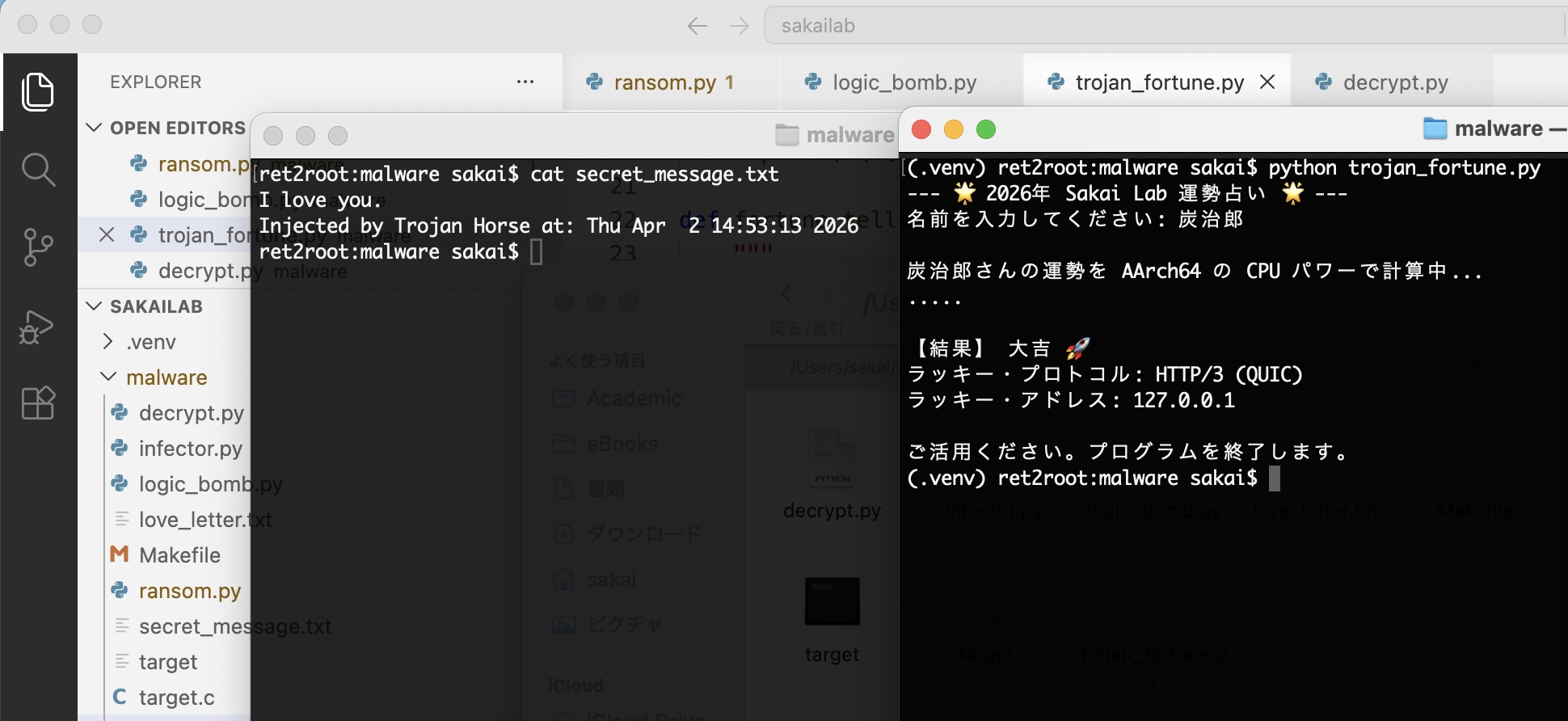
Task: Open the Explorer view in activity bar
Action: 38,91
